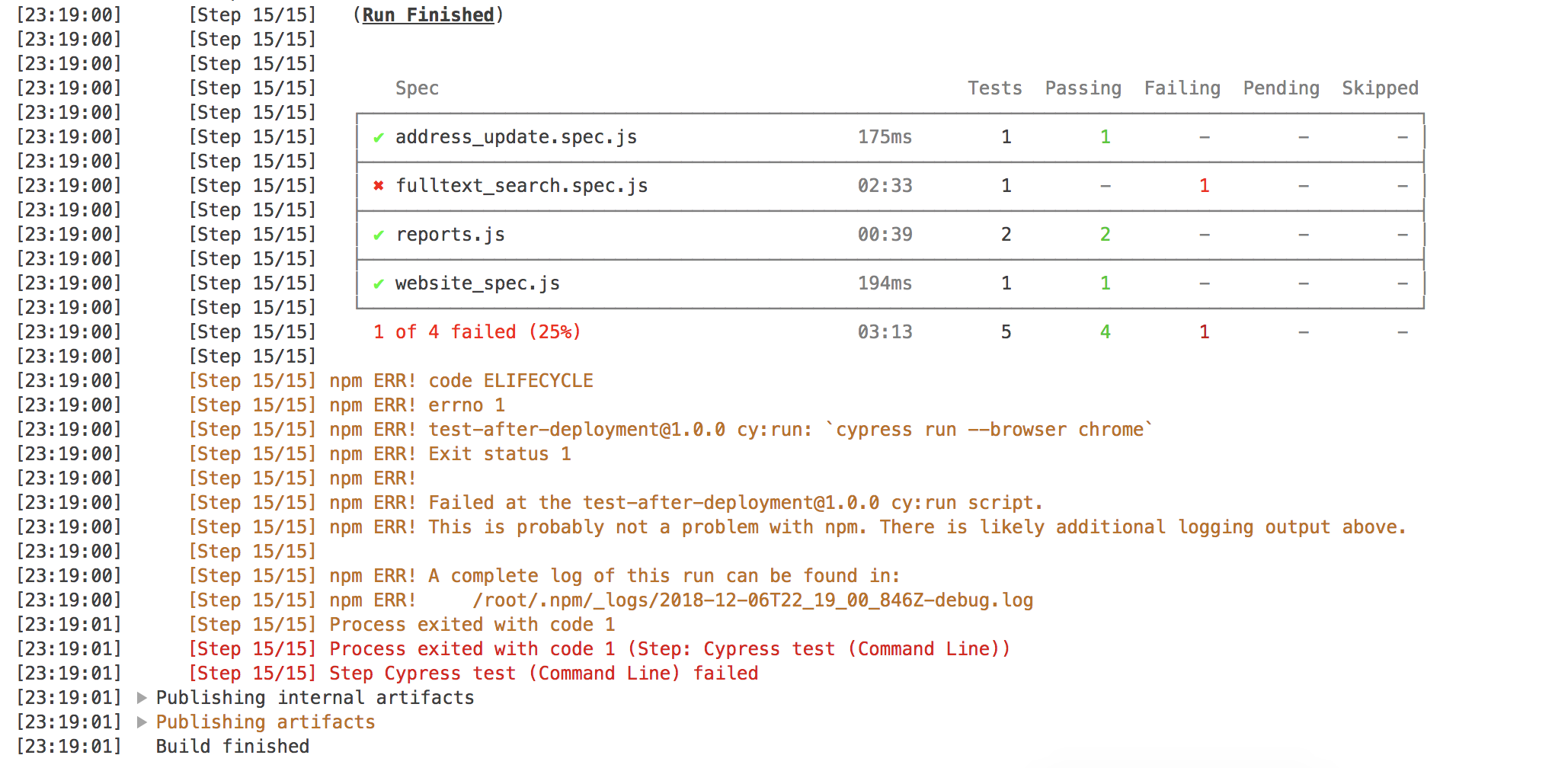Click the green check next to website_spec.js
This screenshot has width=1568, height=768.
(x=379, y=283)
